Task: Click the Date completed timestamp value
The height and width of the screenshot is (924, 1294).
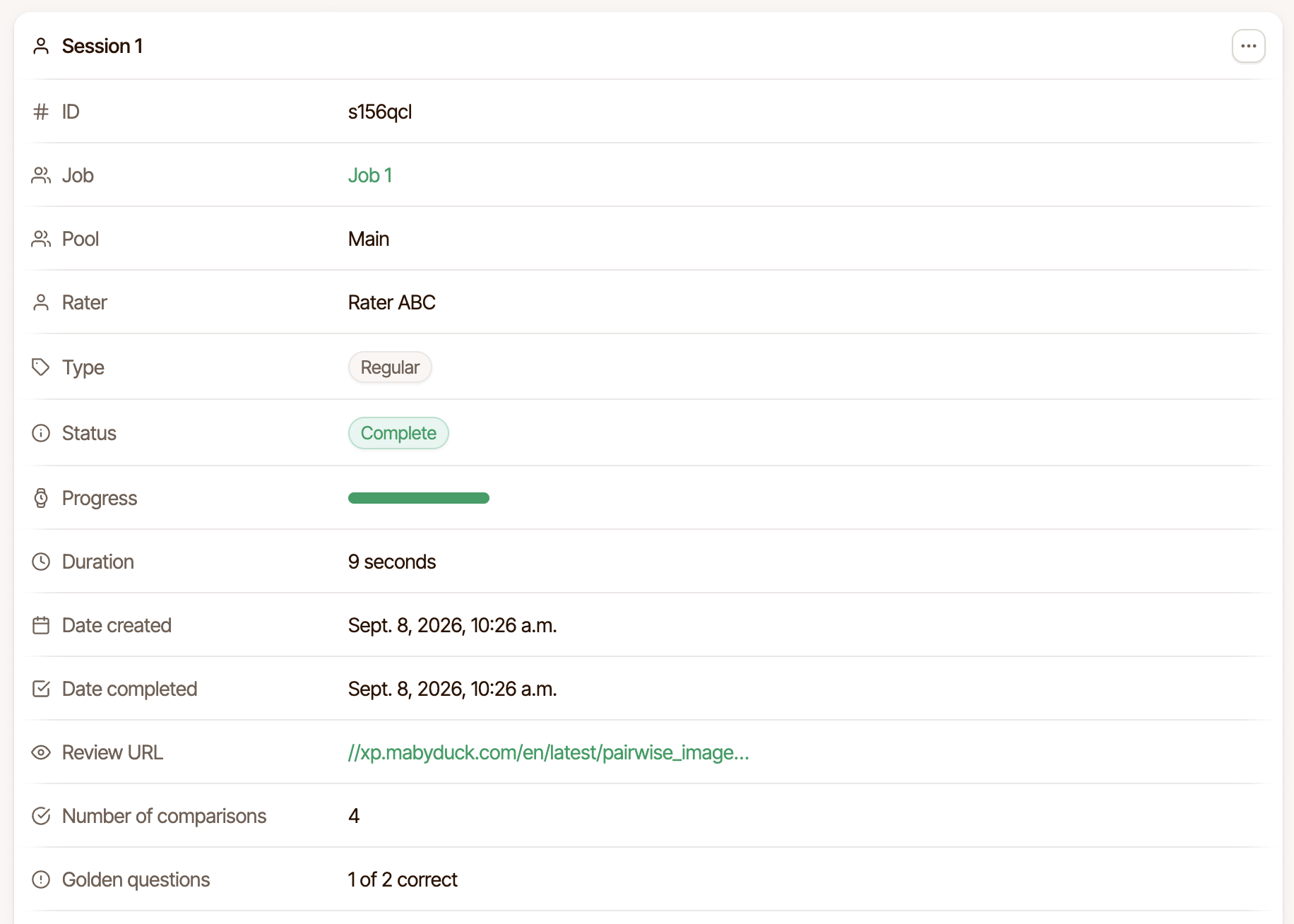Action: pos(453,689)
